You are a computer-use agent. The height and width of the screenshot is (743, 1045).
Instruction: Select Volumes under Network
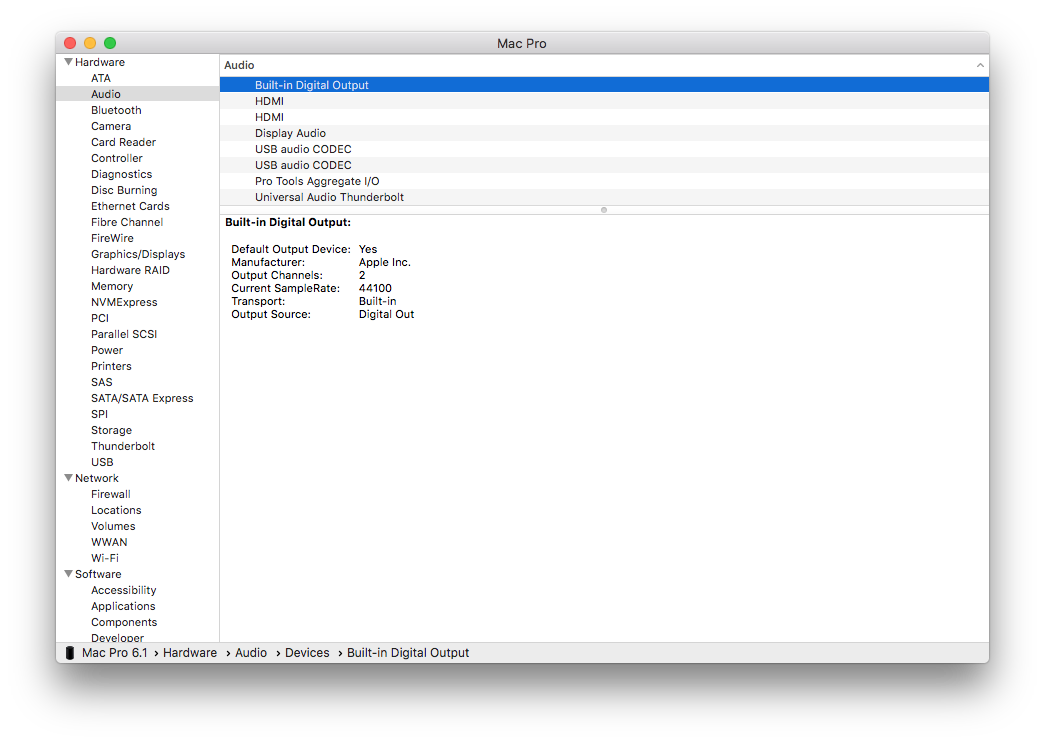coord(113,526)
